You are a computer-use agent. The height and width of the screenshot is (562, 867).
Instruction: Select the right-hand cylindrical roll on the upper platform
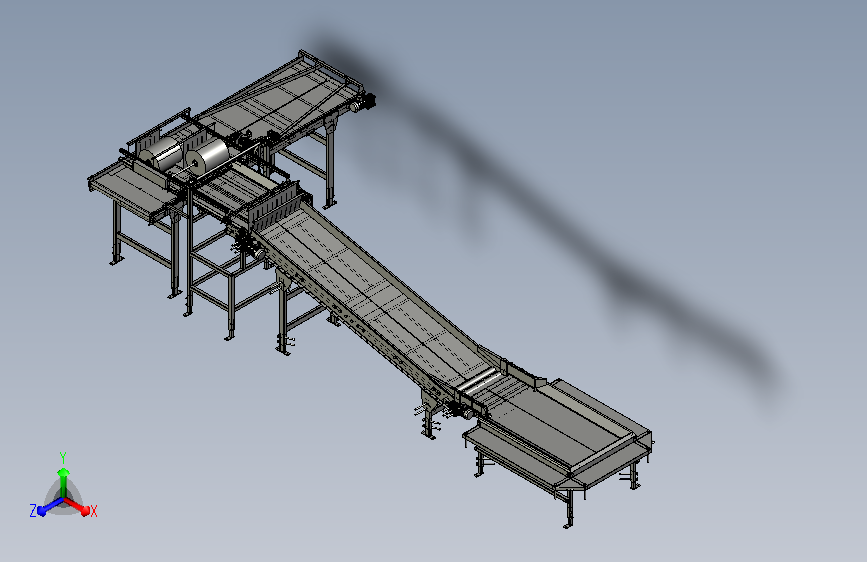click(207, 157)
